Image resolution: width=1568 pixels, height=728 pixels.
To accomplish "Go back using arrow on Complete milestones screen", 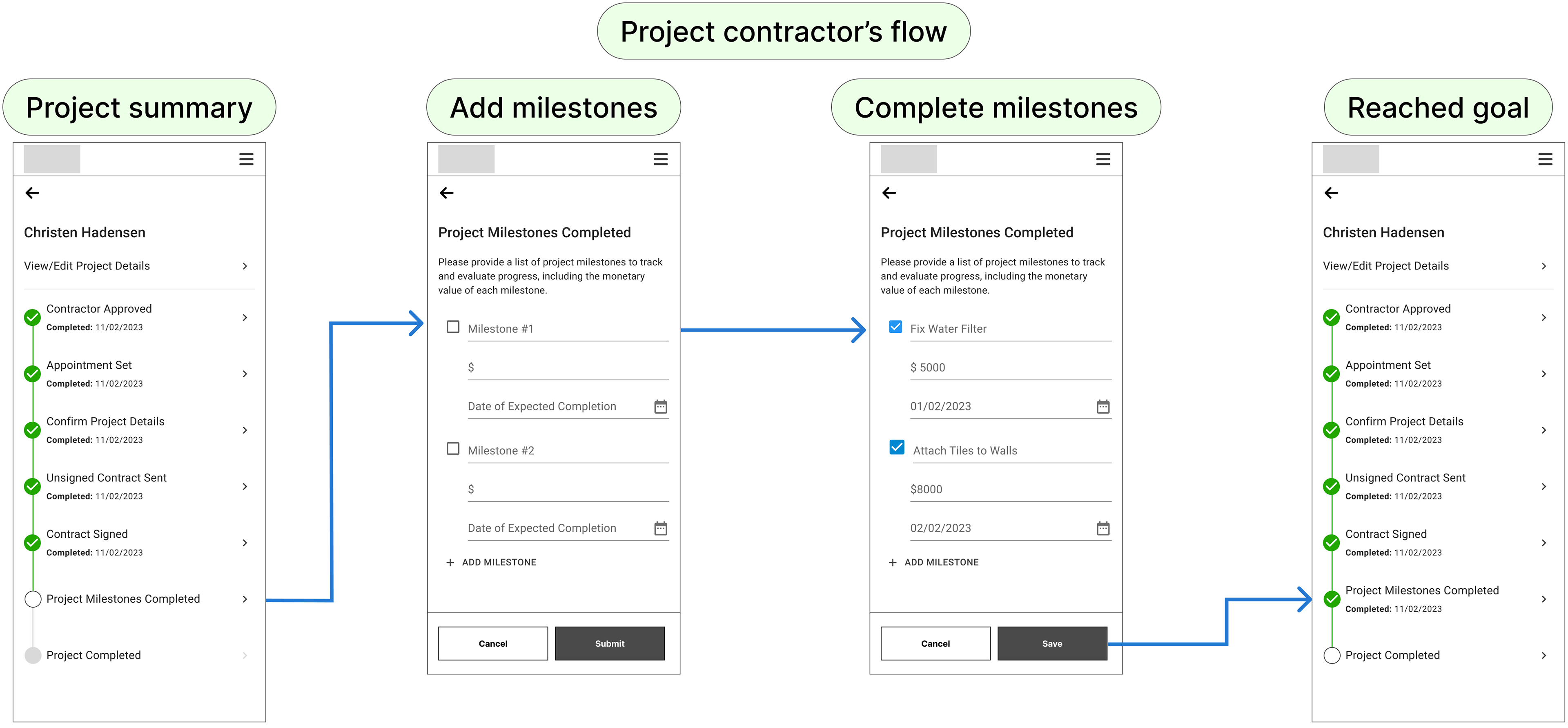I will point(889,193).
